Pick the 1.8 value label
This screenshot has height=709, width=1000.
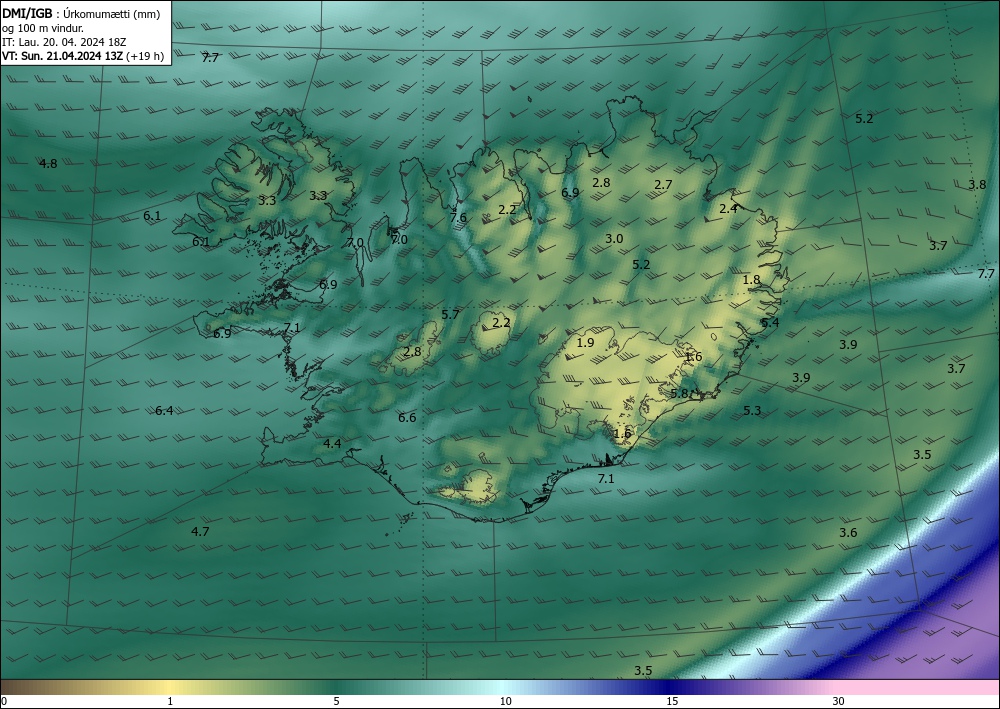[x=752, y=279]
